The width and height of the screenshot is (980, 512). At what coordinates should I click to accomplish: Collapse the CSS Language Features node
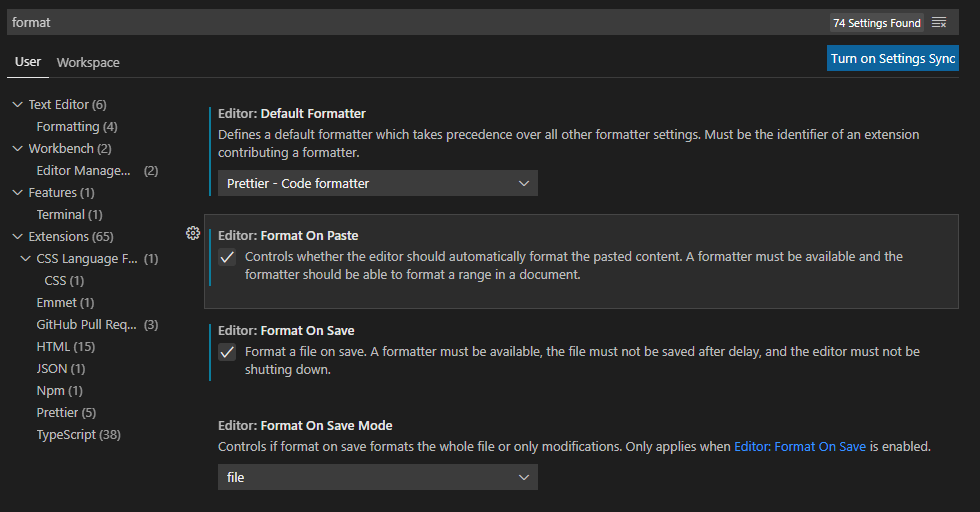point(25,259)
